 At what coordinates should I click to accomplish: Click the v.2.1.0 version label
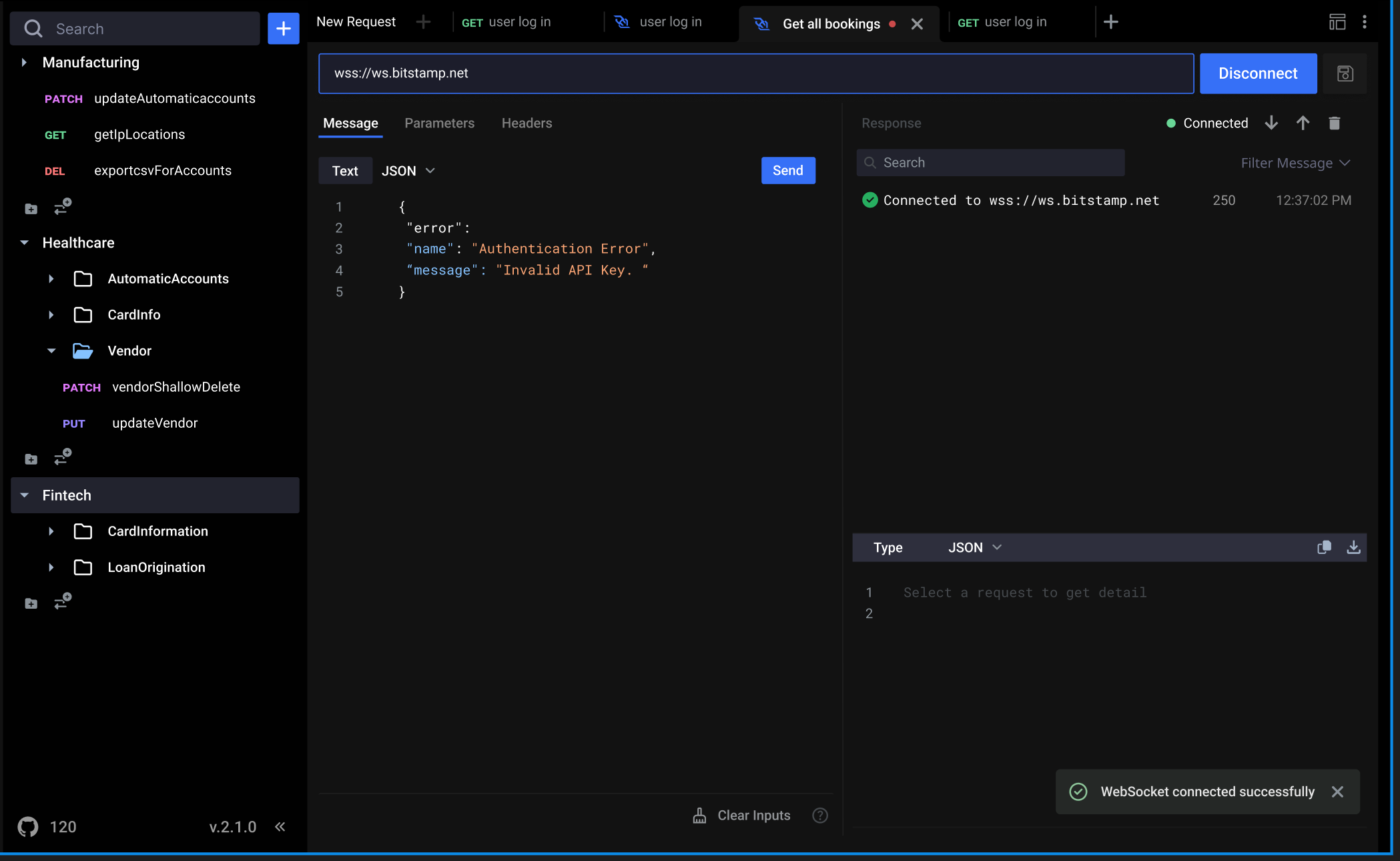point(232,827)
